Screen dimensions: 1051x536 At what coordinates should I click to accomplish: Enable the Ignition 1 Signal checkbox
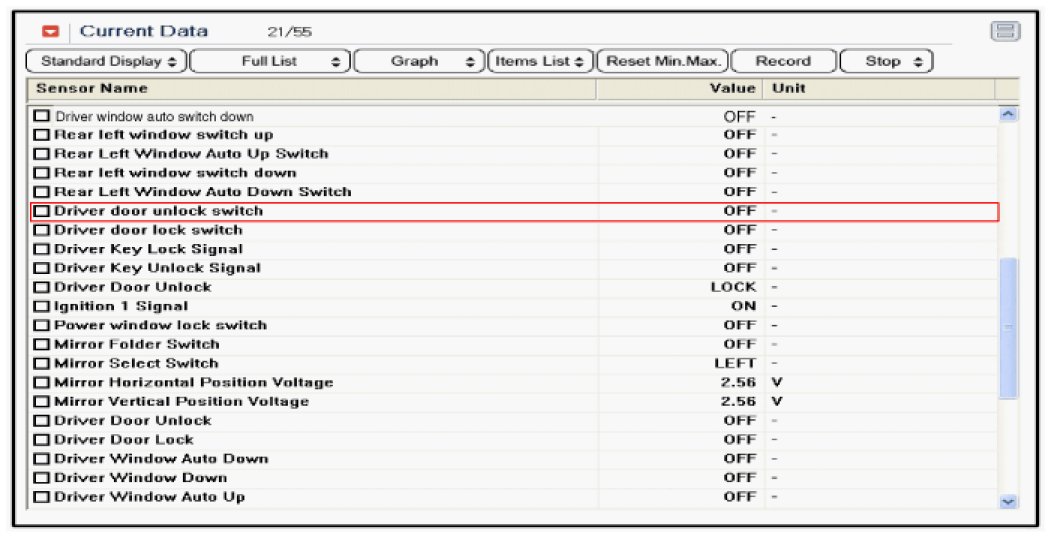tap(41, 307)
